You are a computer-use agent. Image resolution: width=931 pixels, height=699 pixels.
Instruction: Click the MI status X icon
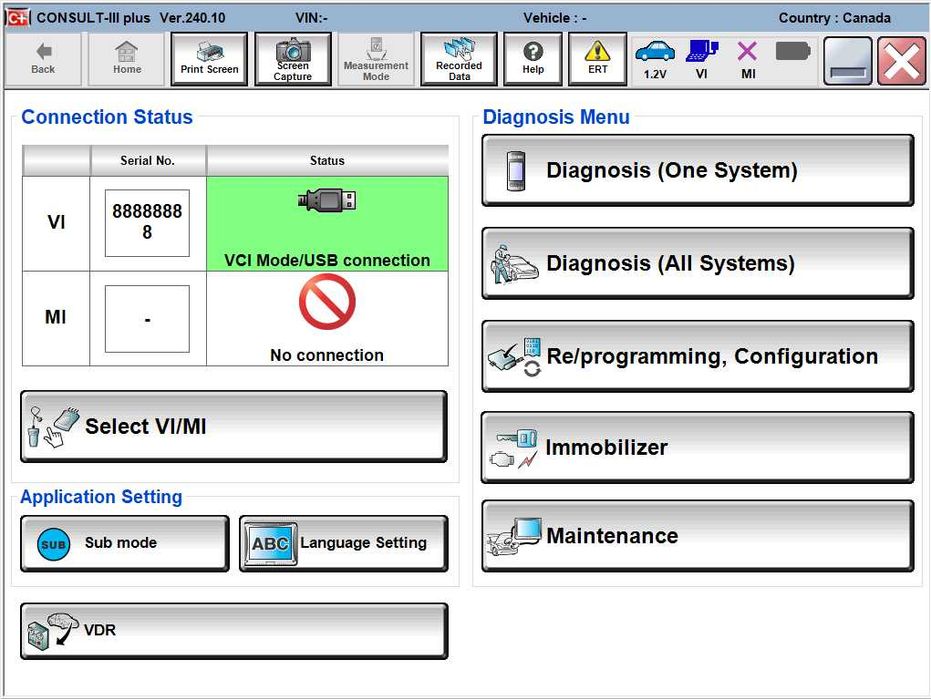747,52
